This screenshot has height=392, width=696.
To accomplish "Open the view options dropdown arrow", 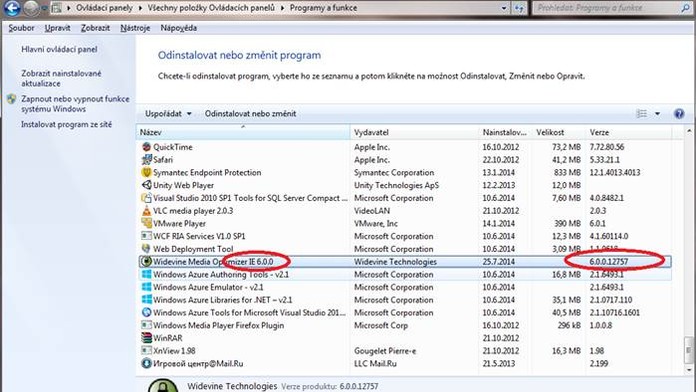I will pyautogui.click(x=657, y=114).
